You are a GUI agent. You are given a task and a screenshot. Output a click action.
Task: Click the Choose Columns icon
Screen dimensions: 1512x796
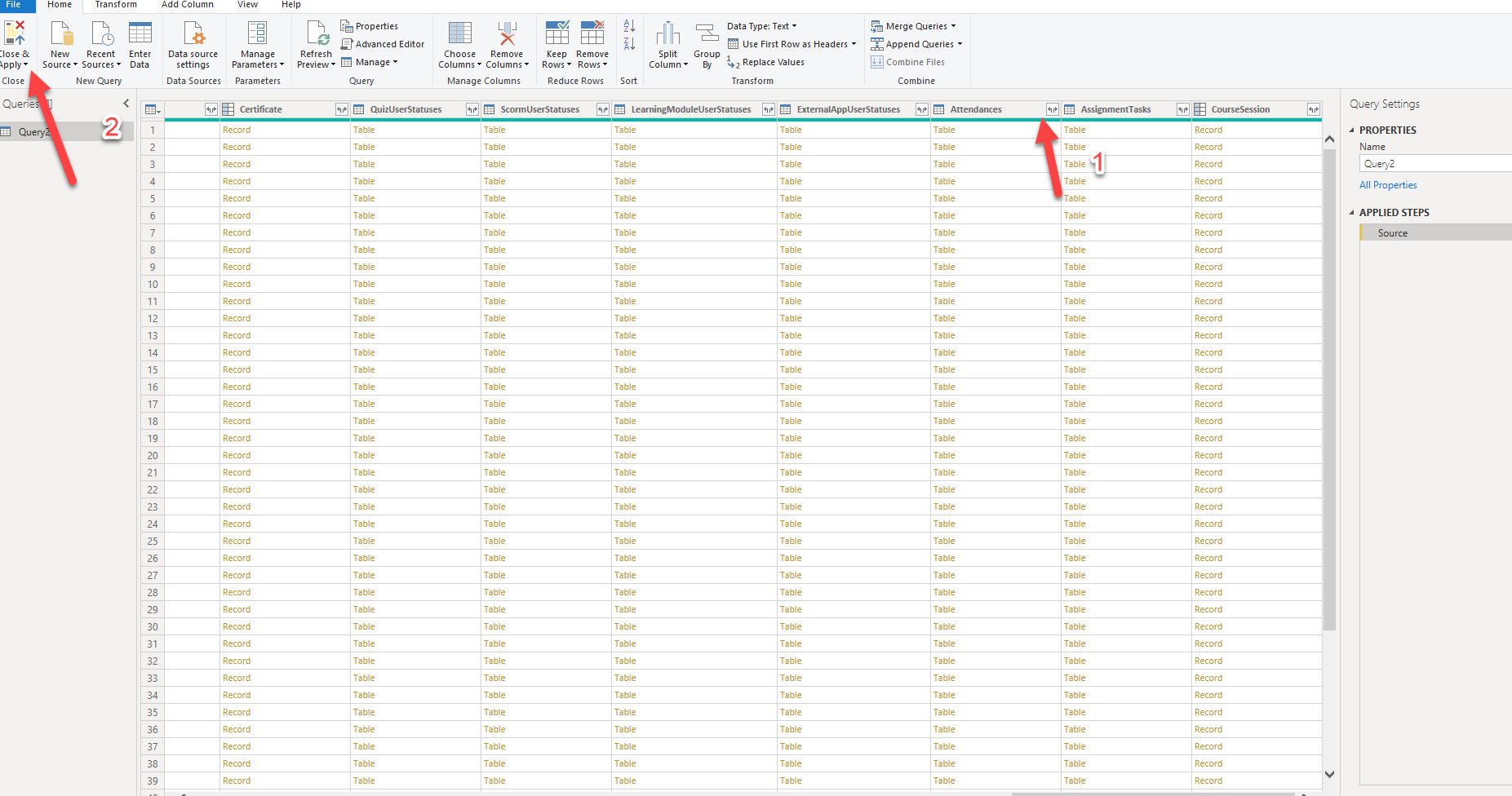459,33
